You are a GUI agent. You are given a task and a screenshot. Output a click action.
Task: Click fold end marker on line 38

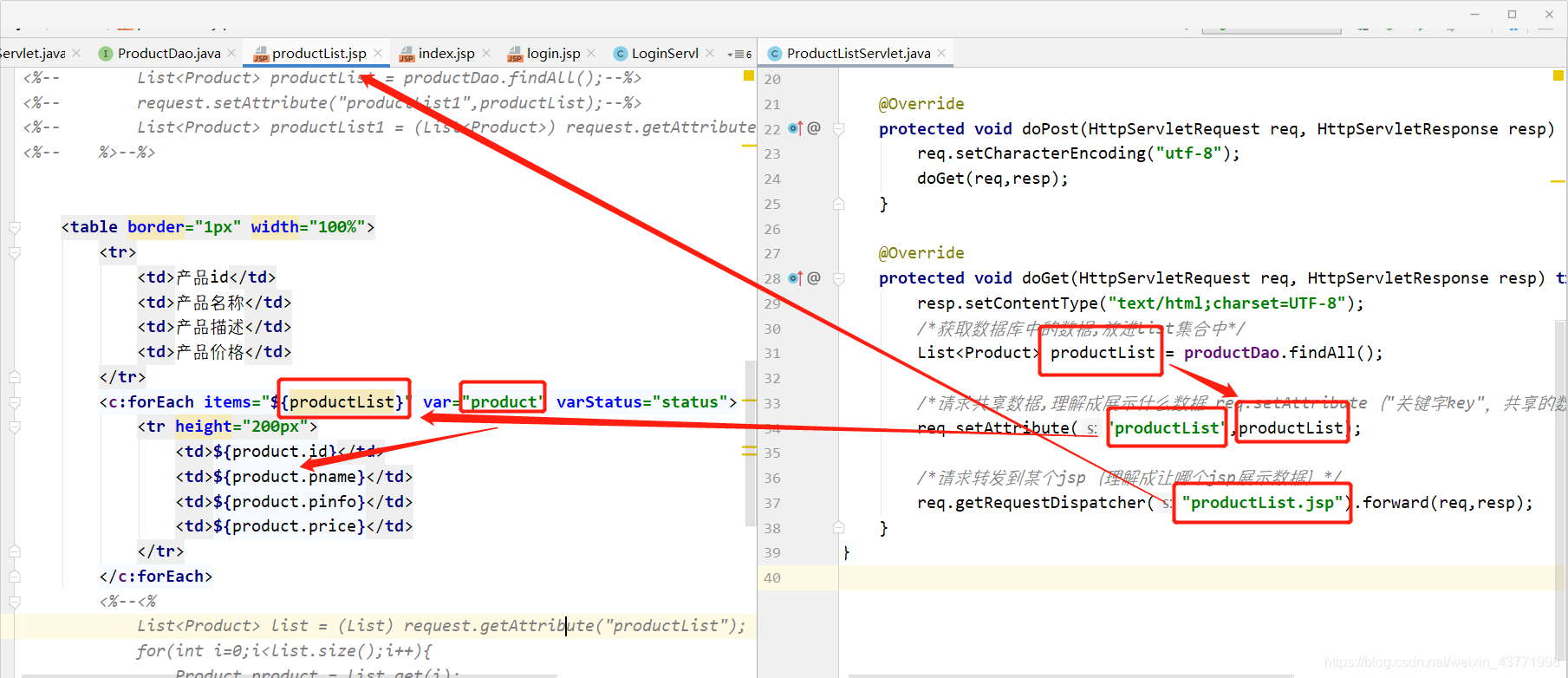point(838,527)
